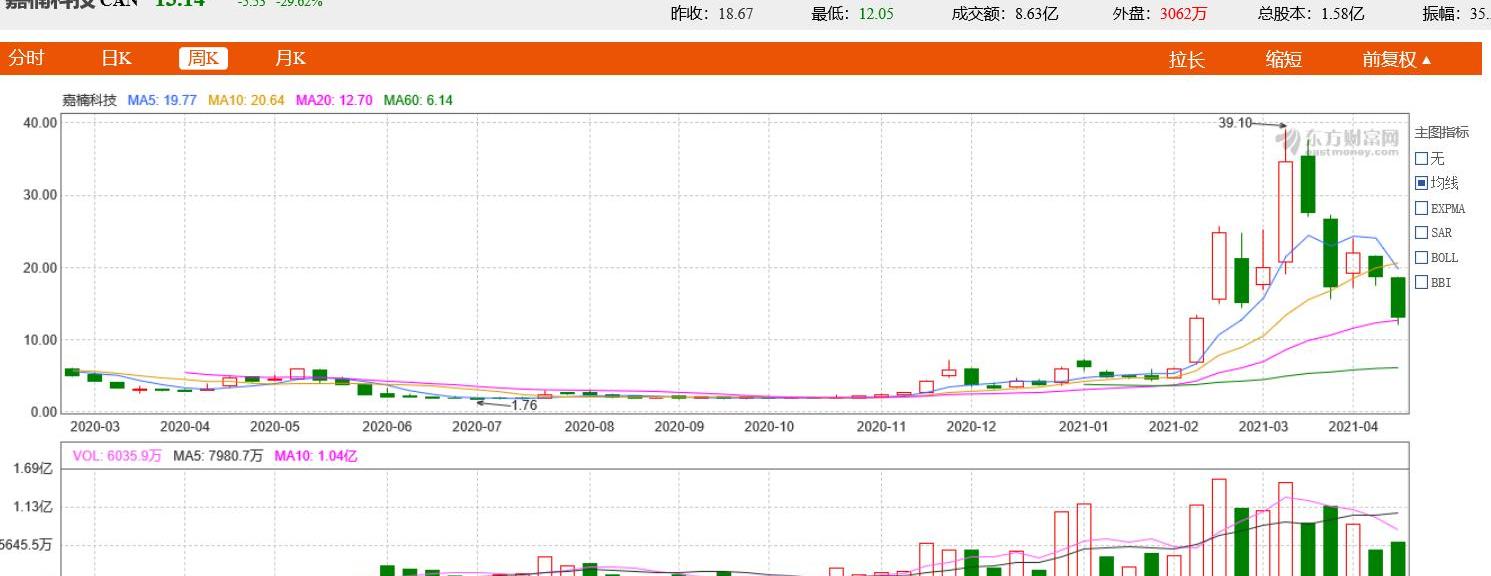Screen dimensions: 1491x576
Task: Click the 拉长 stretch chart button
Action: 1187,59
